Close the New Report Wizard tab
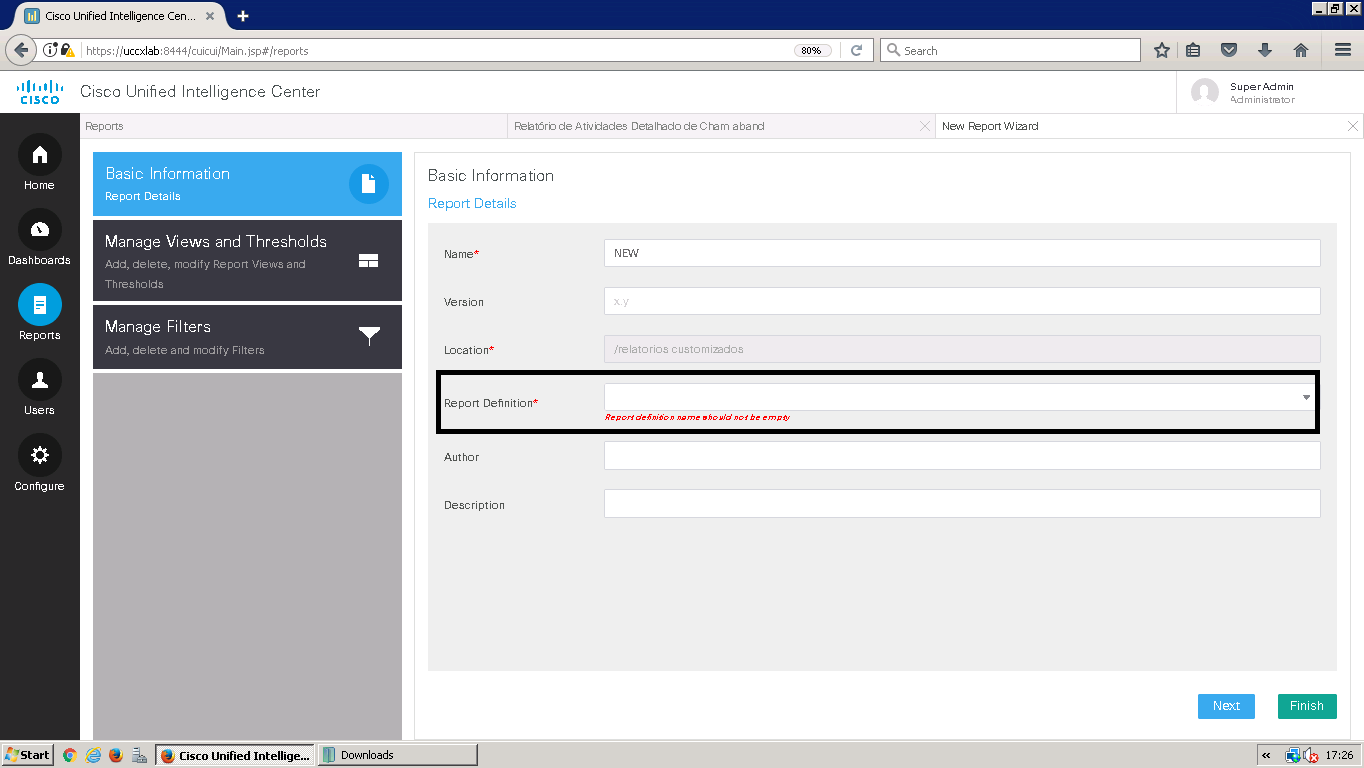This screenshot has height=768, width=1364. (x=1353, y=126)
